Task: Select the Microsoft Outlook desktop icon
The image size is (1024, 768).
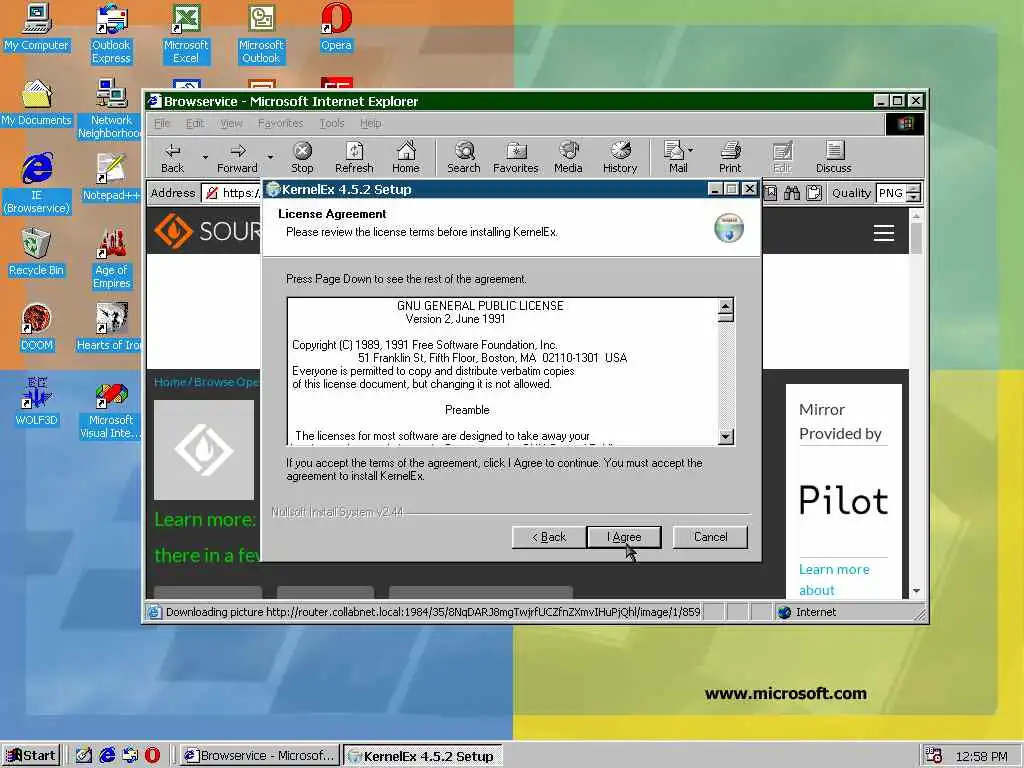Action: 261,34
